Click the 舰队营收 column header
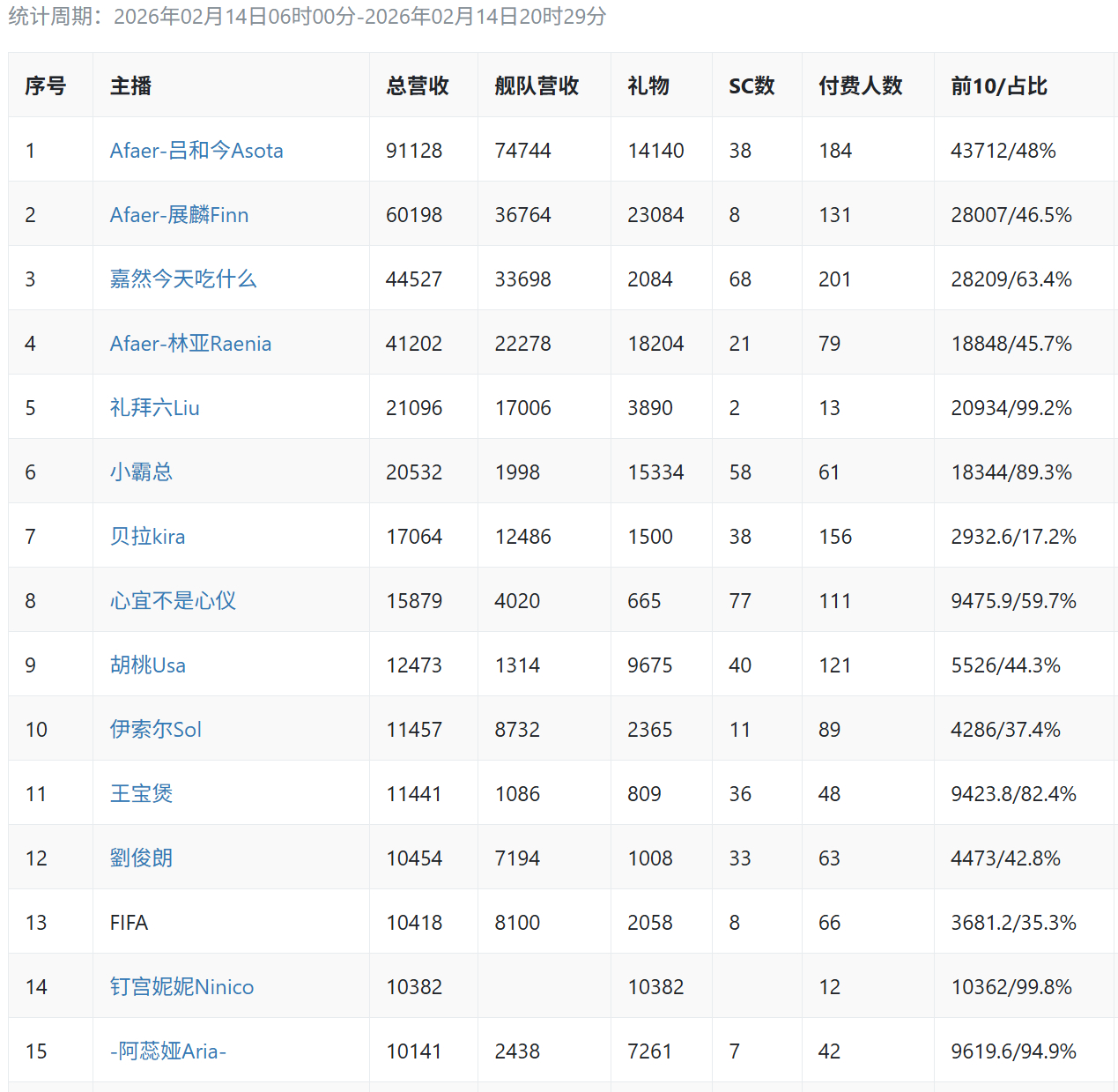Screen dimensions: 1118x1092 pos(537,85)
